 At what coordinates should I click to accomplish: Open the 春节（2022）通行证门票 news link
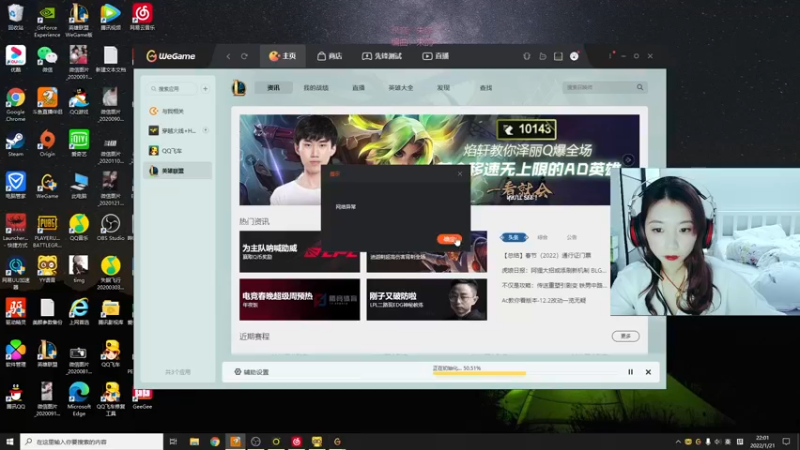coord(546,255)
